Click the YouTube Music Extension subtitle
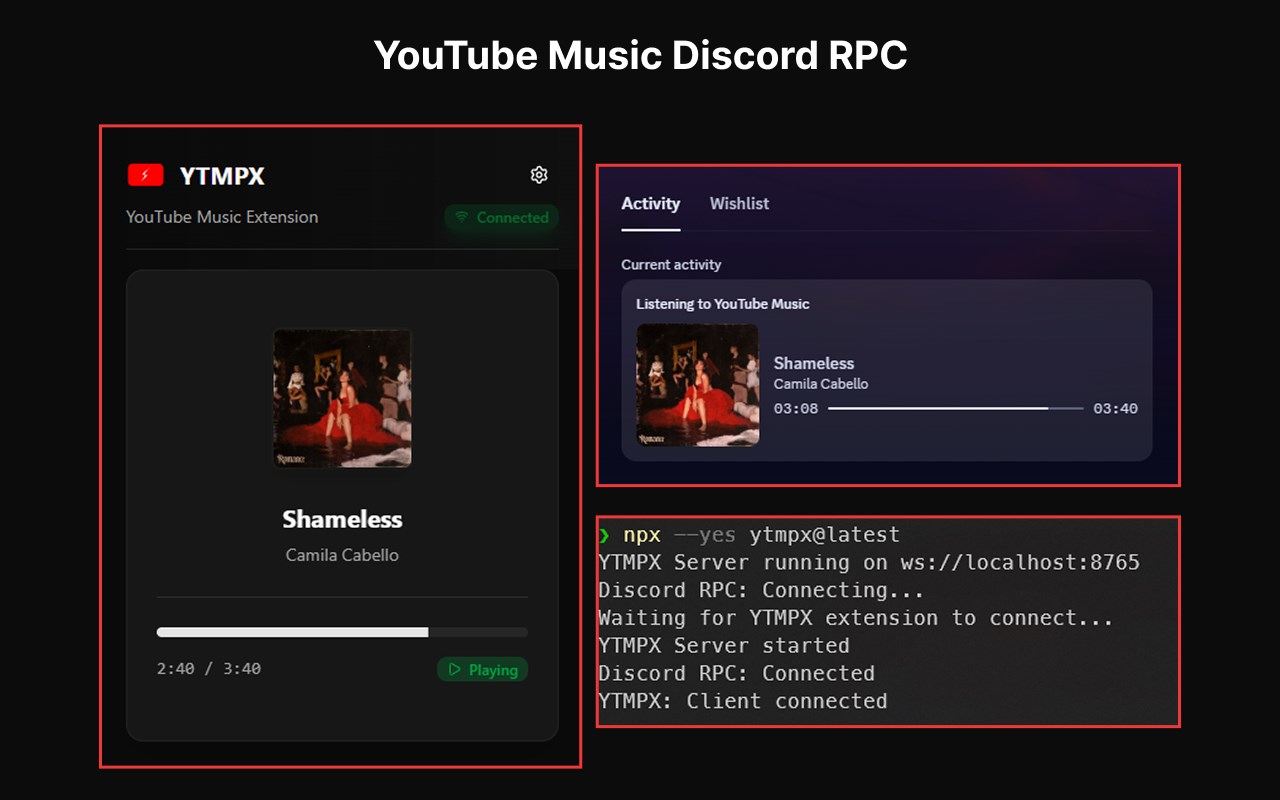Viewport: 1280px width, 800px height. 222,217
